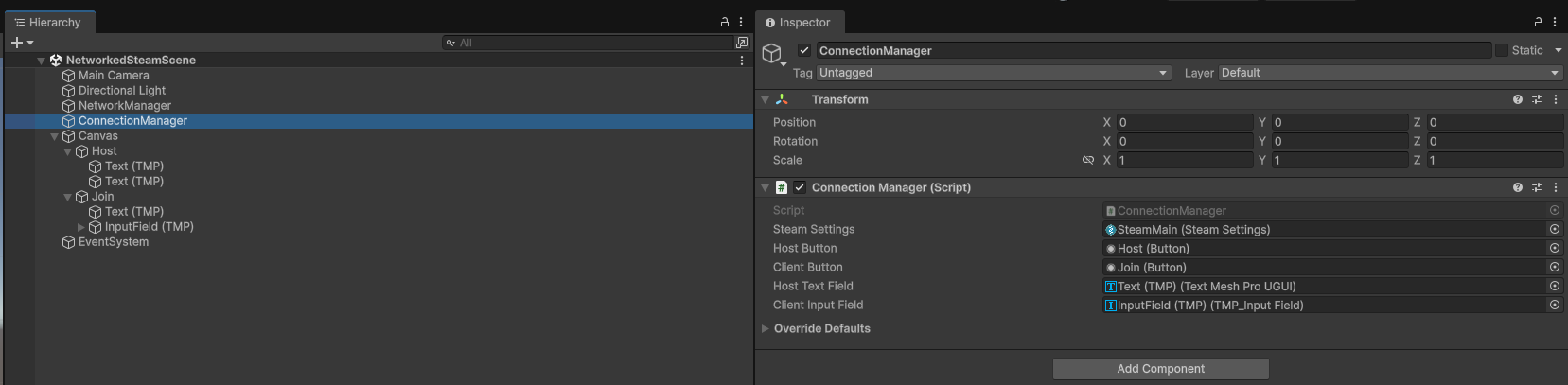Open the Tag dropdown showing Untagged
The image size is (1568, 385).
coord(993,73)
